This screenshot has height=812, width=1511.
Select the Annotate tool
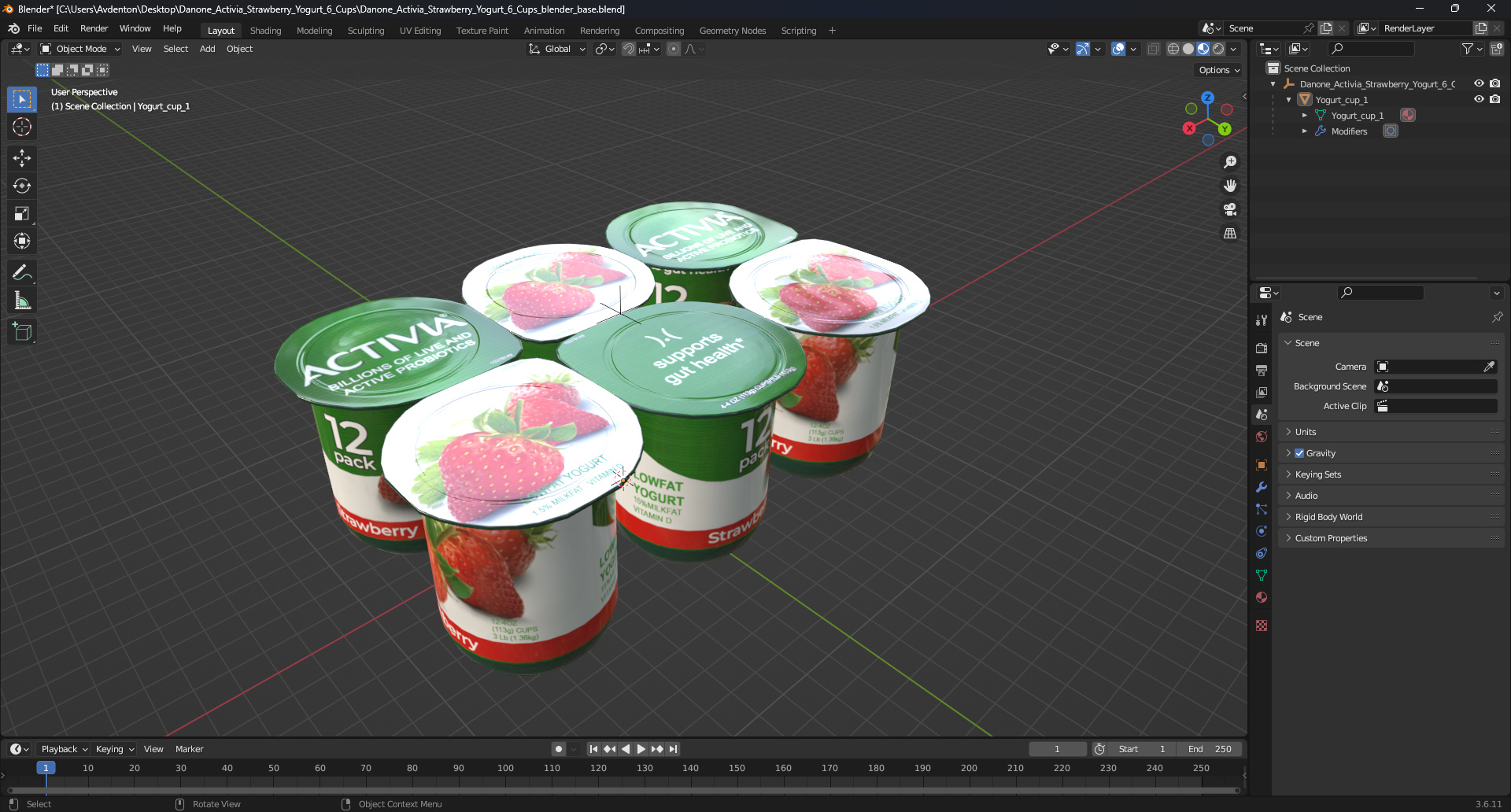click(22, 272)
